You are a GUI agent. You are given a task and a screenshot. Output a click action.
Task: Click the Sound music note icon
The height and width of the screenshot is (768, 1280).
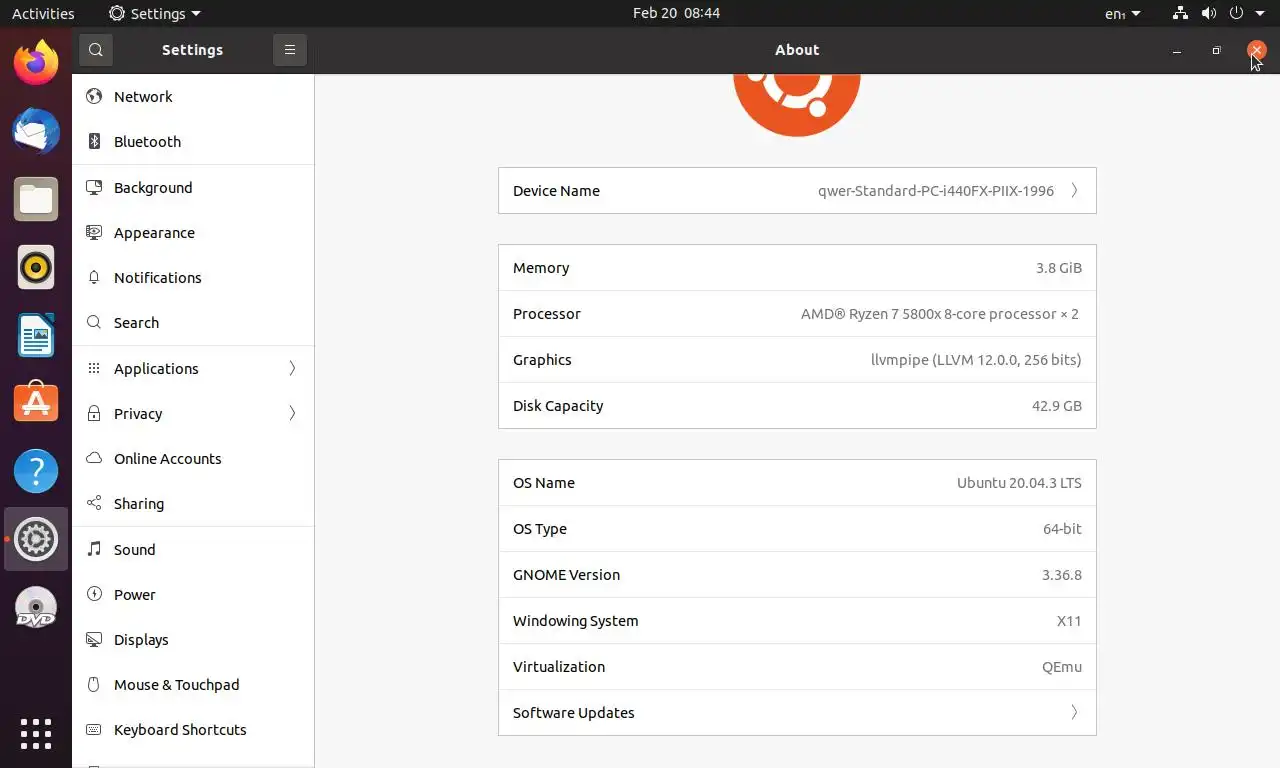click(94, 550)
